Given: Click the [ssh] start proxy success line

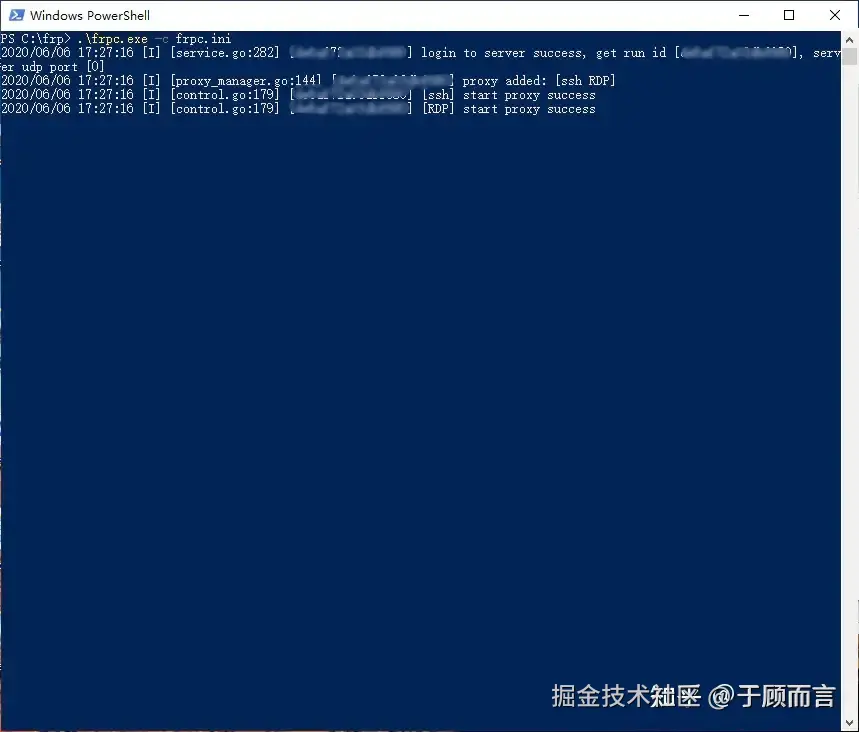Looking at the screenshot, I should (509, 95).
